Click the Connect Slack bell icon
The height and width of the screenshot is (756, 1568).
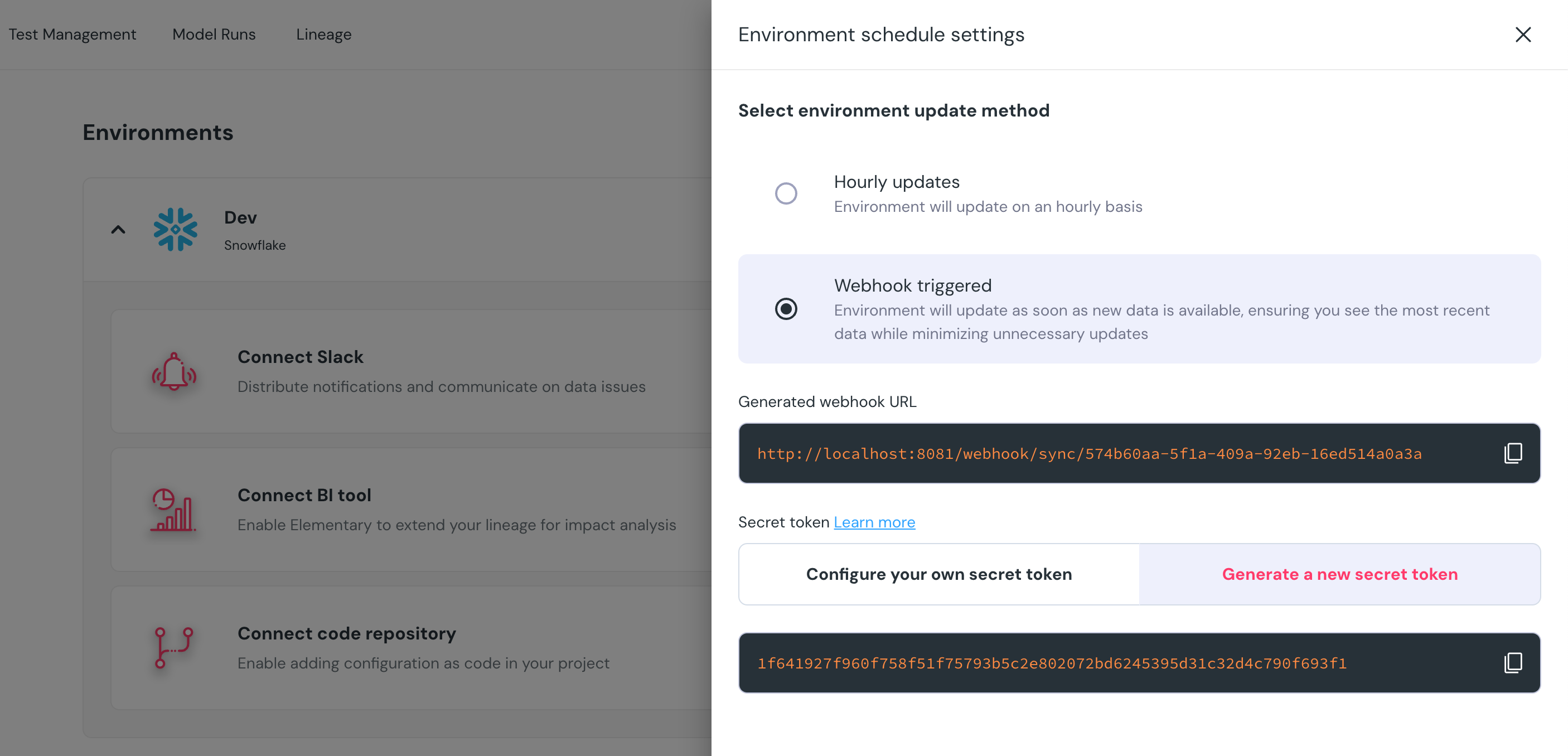tap(174, 371)
